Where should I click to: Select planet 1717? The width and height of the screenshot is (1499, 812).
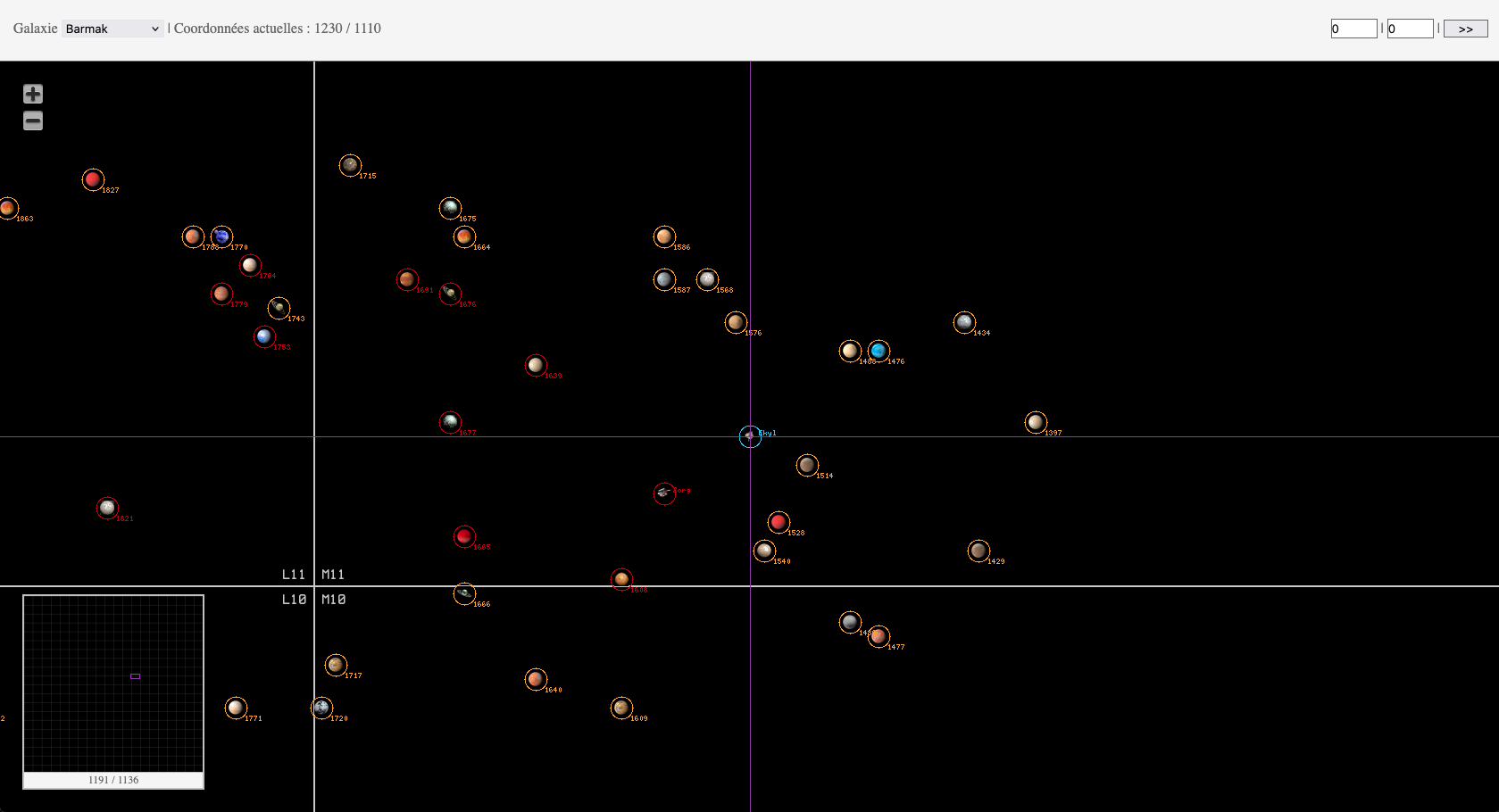tap(336, 665)
